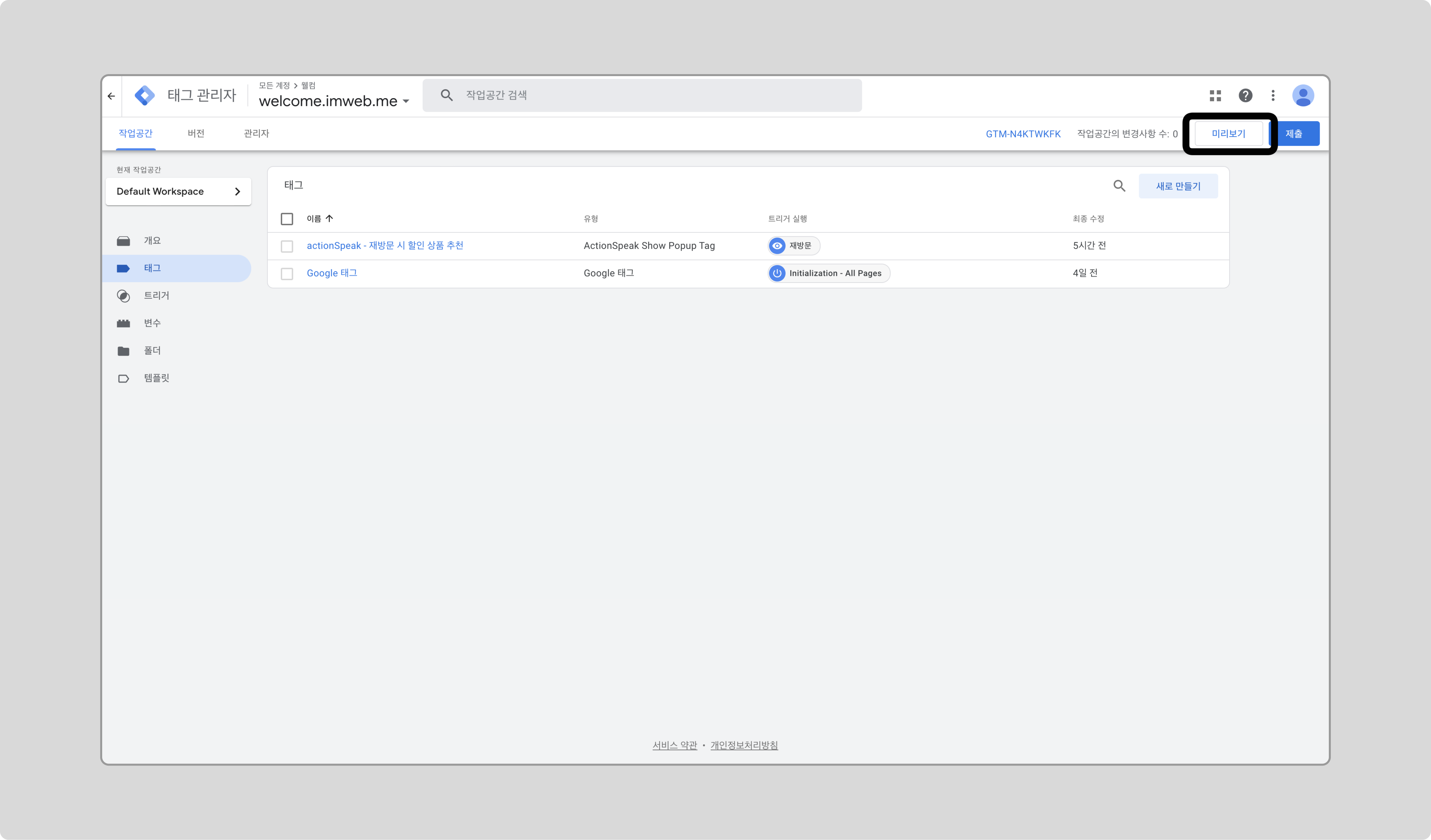Click the 재방문 trigger chip
This screenshot has height=840, width=1431.
click(794, 245)
